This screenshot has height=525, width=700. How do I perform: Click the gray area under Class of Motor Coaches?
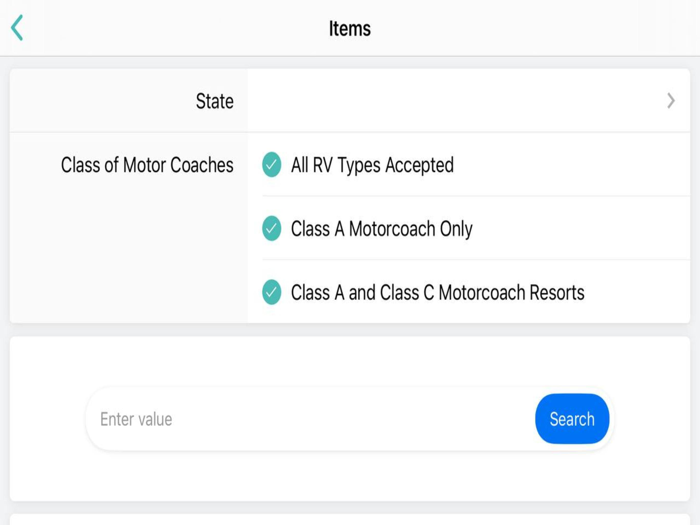click(x=130, y=260)
